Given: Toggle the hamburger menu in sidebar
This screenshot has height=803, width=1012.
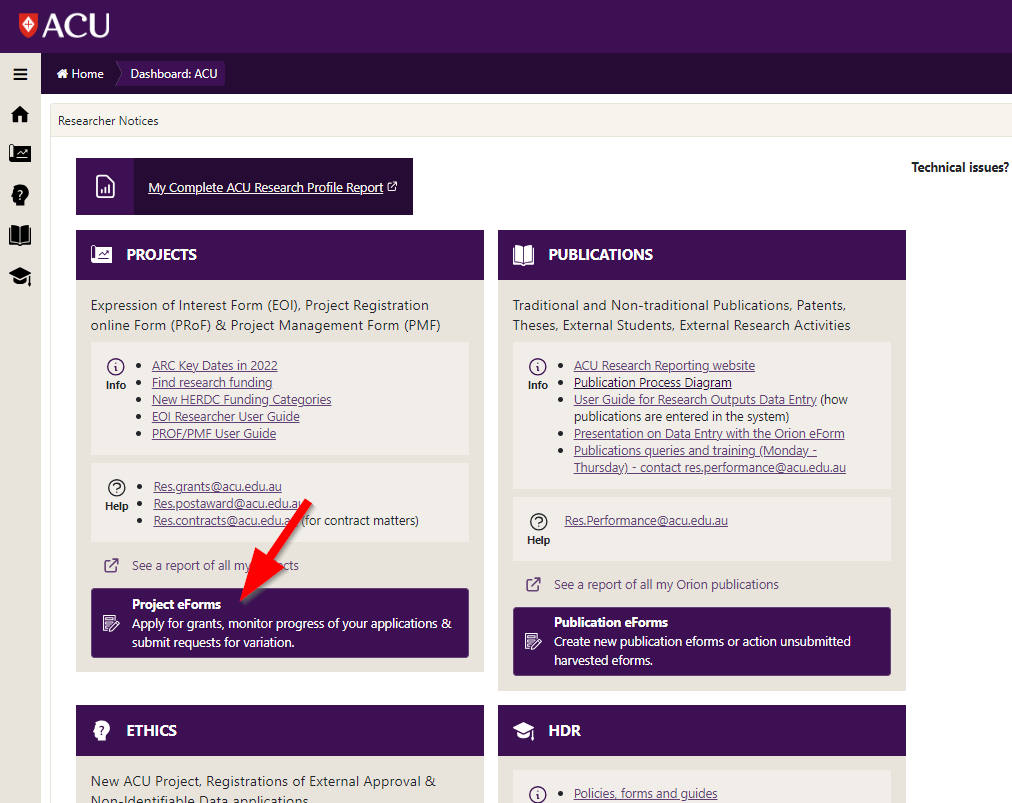Looking at the screenshot, I should coord(20,74).
